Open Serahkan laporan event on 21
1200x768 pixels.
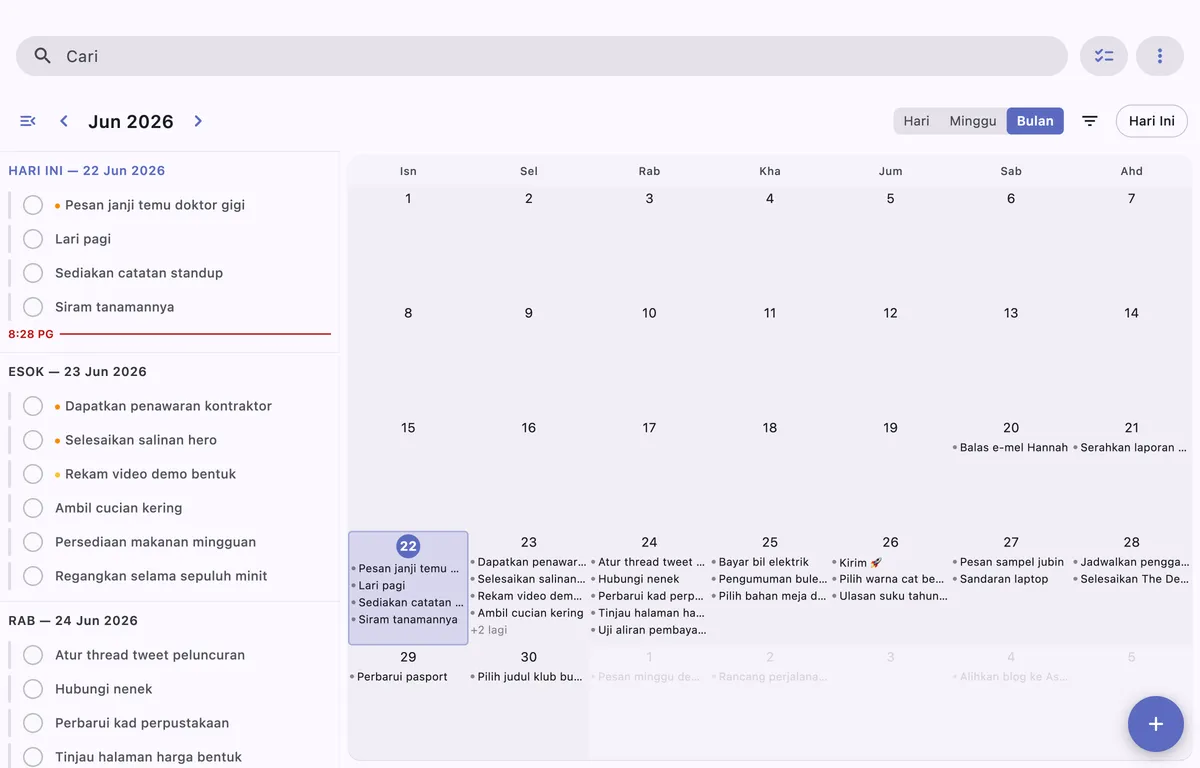tap(1131, 448)
